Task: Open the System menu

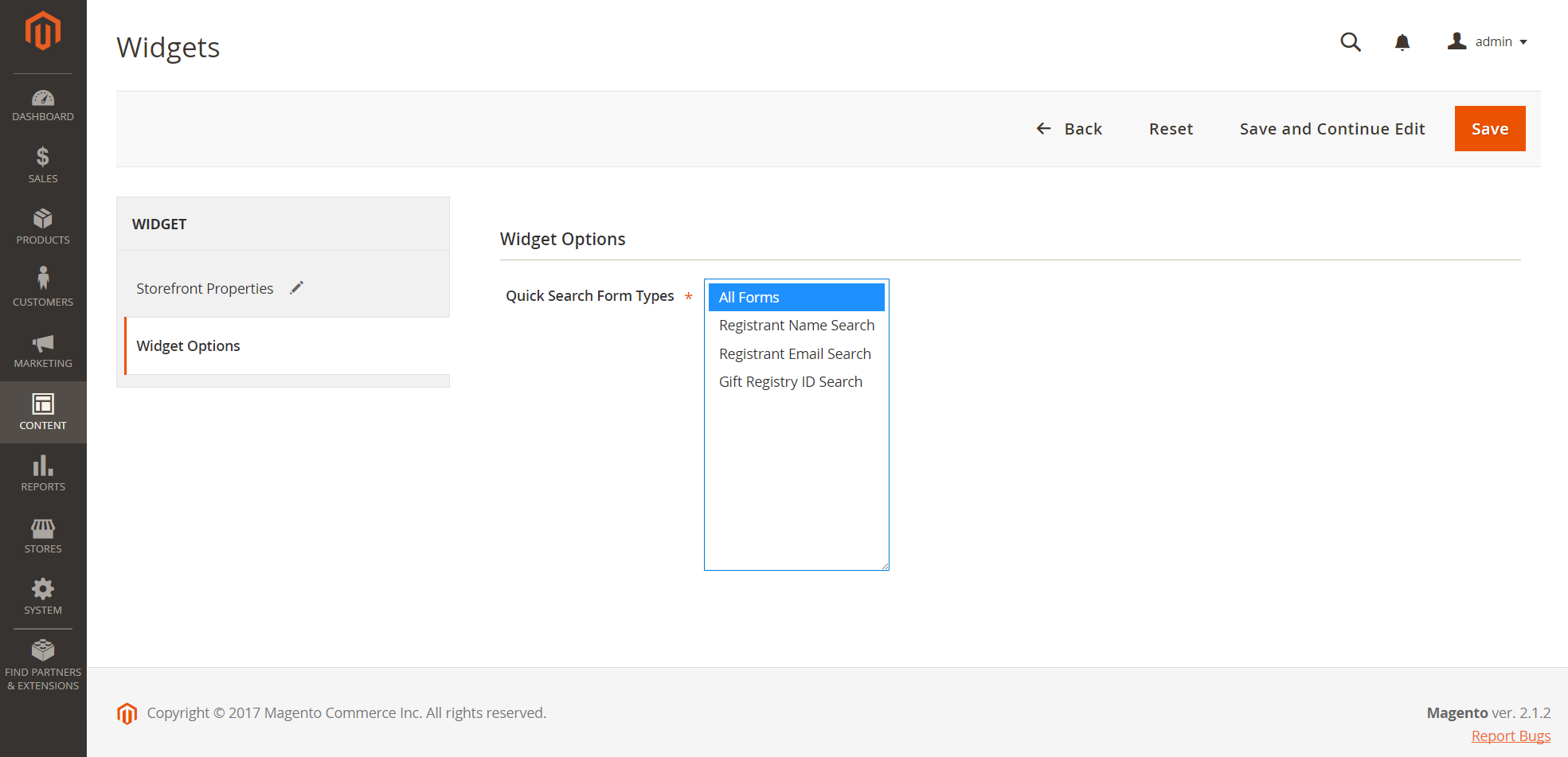Action: pyautogui.click(x=43, y=597)
